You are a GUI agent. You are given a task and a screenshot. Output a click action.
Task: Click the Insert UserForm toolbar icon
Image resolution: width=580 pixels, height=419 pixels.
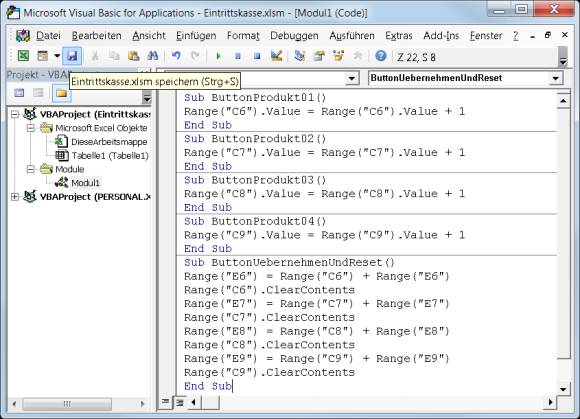pyautogui.click(x=43, y=56)
